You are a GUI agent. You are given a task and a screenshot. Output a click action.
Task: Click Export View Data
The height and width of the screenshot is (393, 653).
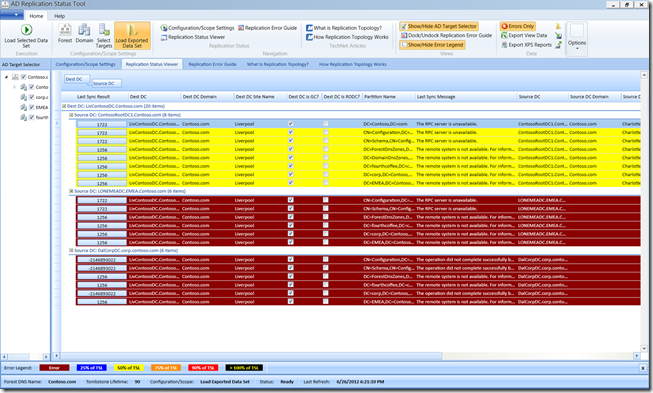click(x=524, y=35)
